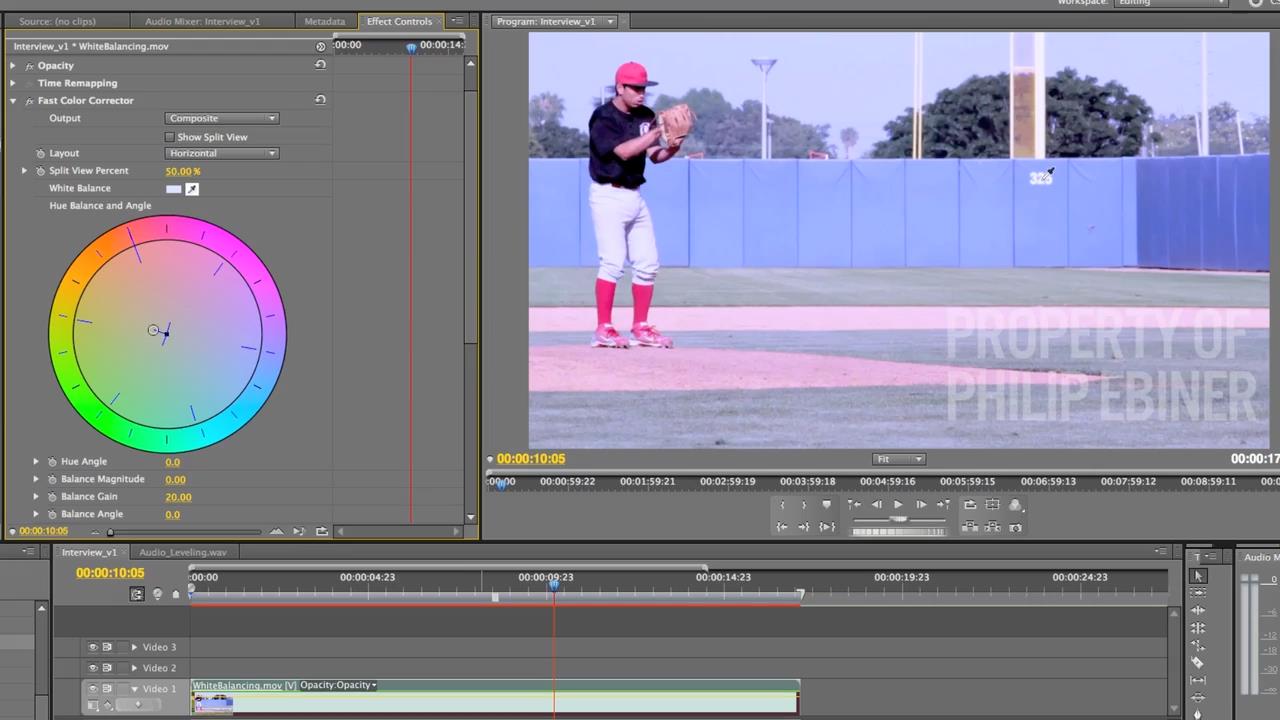
Task: Open the Fit zoom dropdown in Program monitor
Action: tap(898, 459)
